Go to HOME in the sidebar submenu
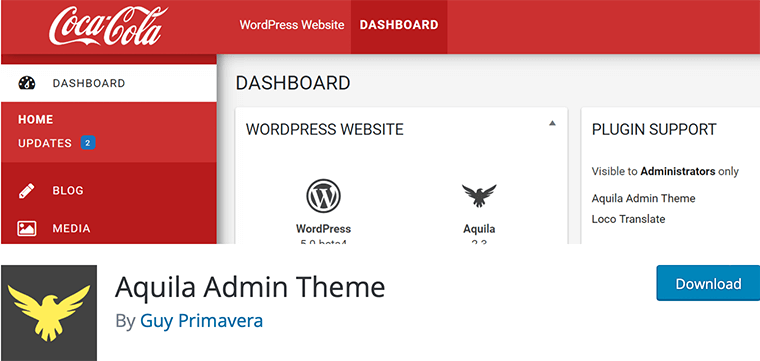This screenshot has width=760, height=361. [36, 120]
